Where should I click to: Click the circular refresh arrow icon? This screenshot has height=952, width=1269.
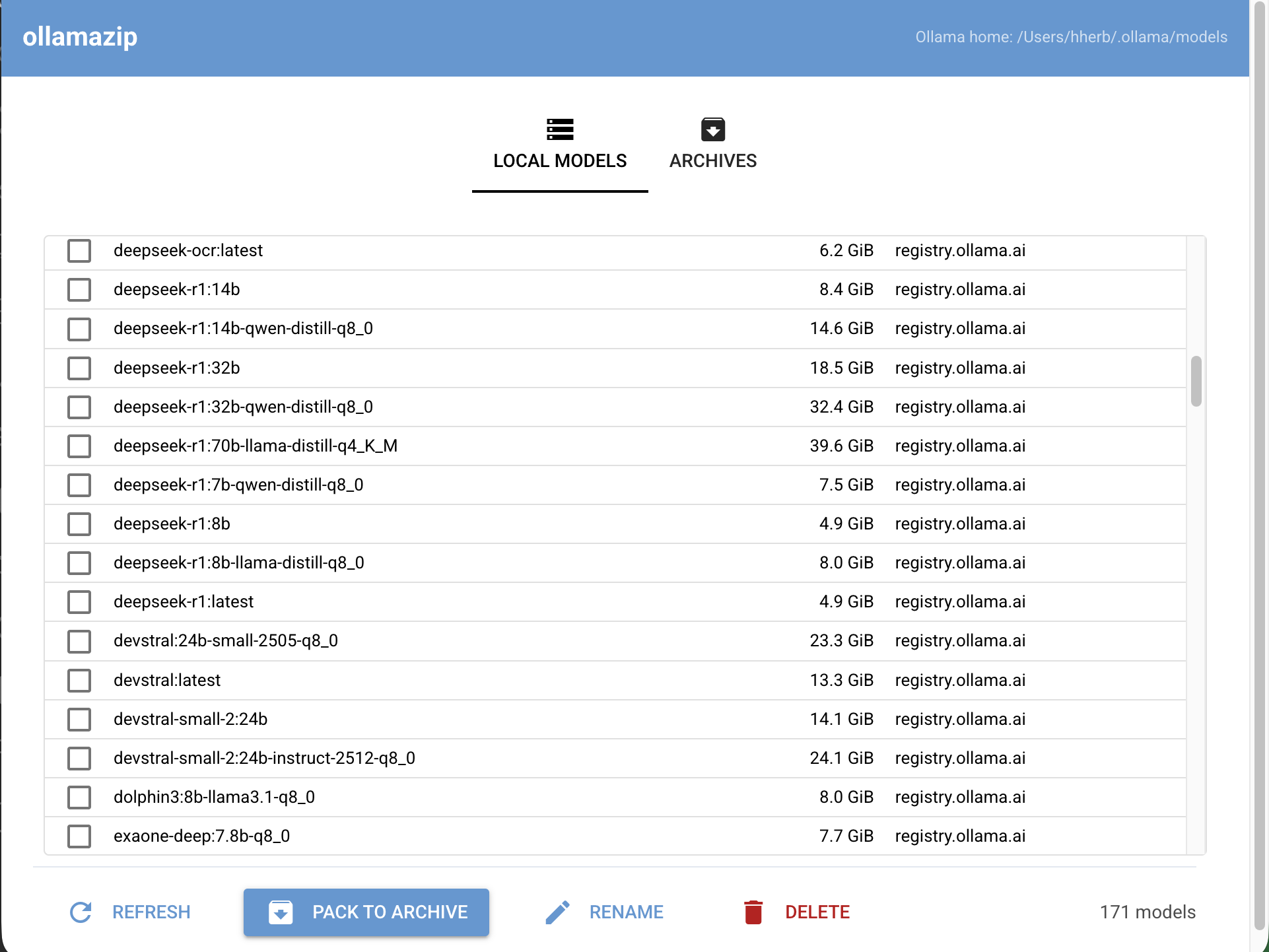pyautogui.click(x=81, y=912)
